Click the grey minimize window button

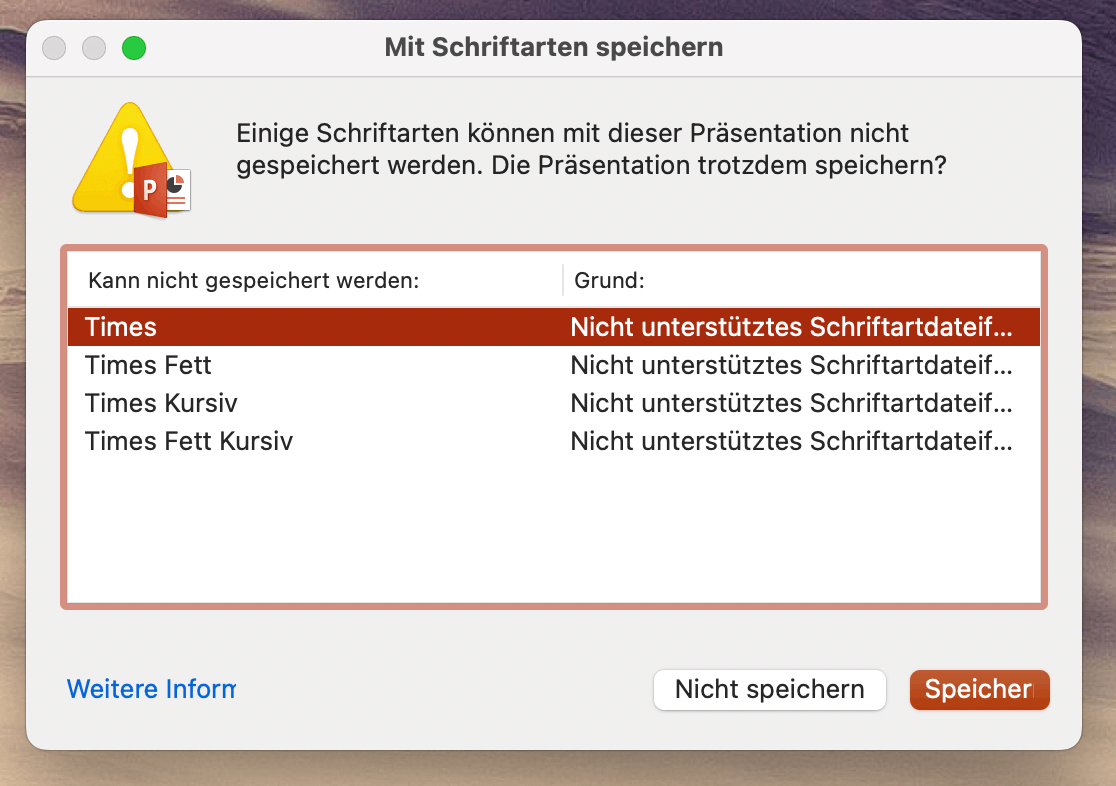pyautogui.click(x=94, y=48)
